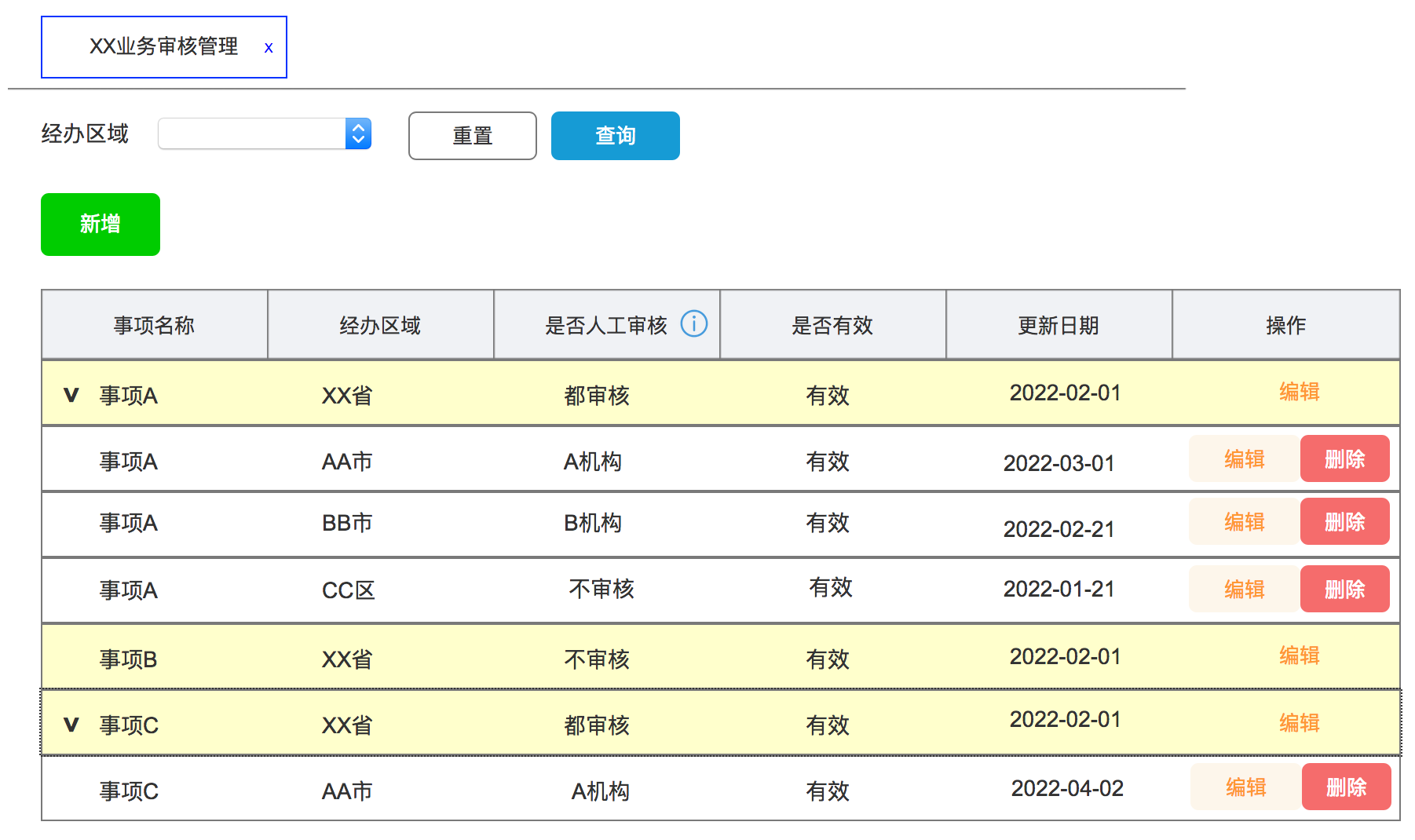
Task: Click the 经办区域 filter label
Action: click(x=85, y=133)
